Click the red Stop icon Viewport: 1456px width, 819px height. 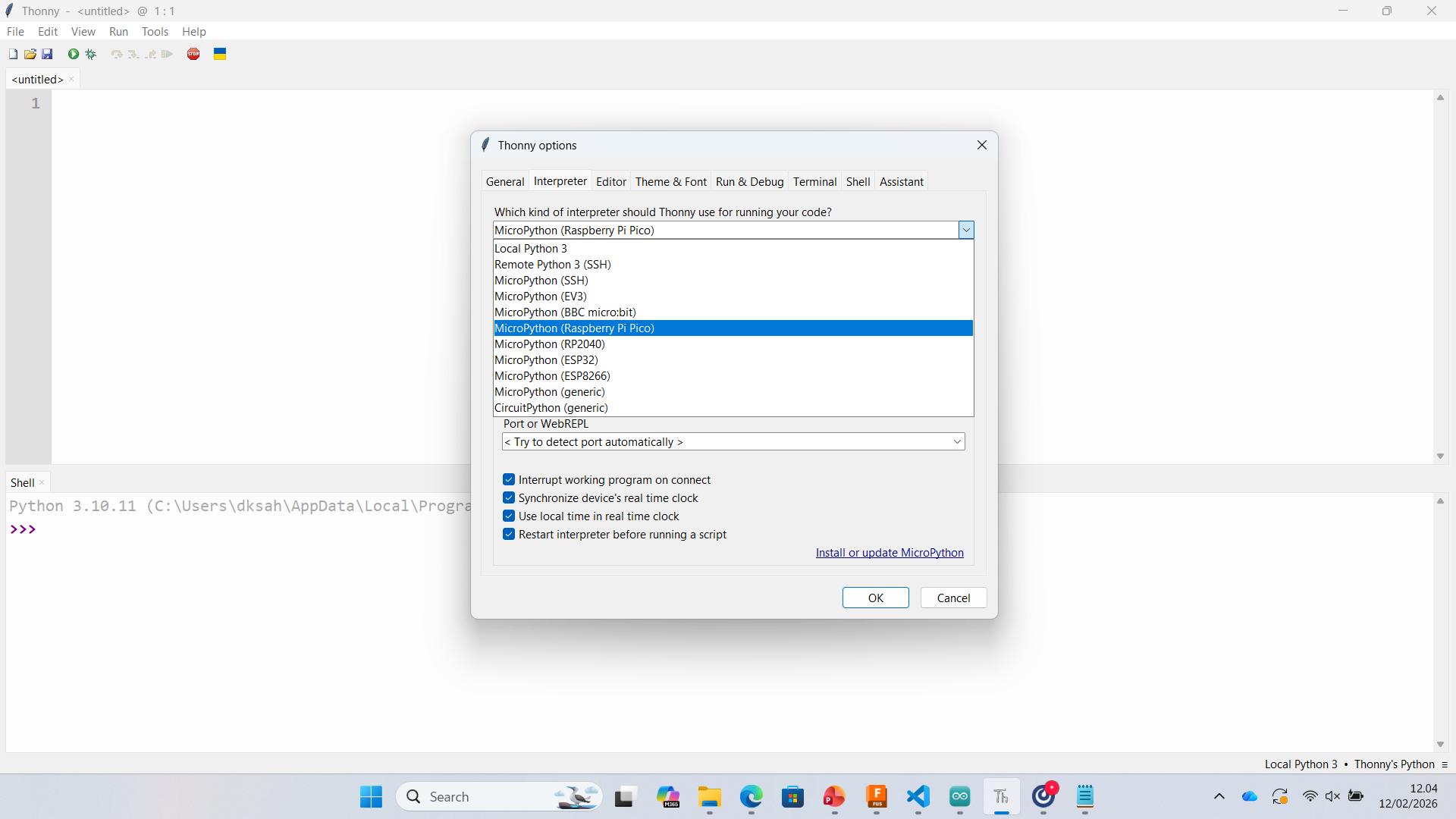(x=193, y=54)
